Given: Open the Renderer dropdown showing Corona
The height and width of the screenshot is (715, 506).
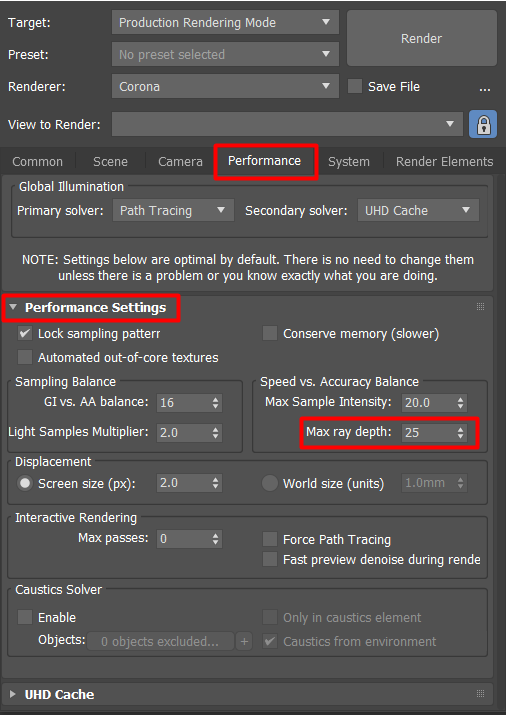Looking at the screenshot, I should (x=225, y=86).
